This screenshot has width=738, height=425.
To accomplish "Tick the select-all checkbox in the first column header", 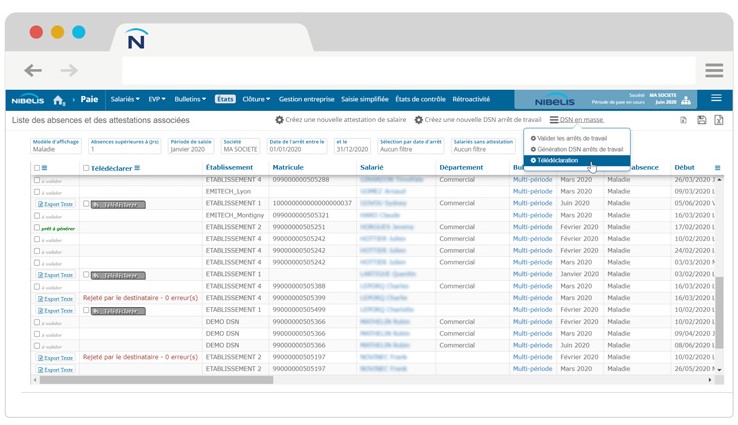I will click(38, 168).
